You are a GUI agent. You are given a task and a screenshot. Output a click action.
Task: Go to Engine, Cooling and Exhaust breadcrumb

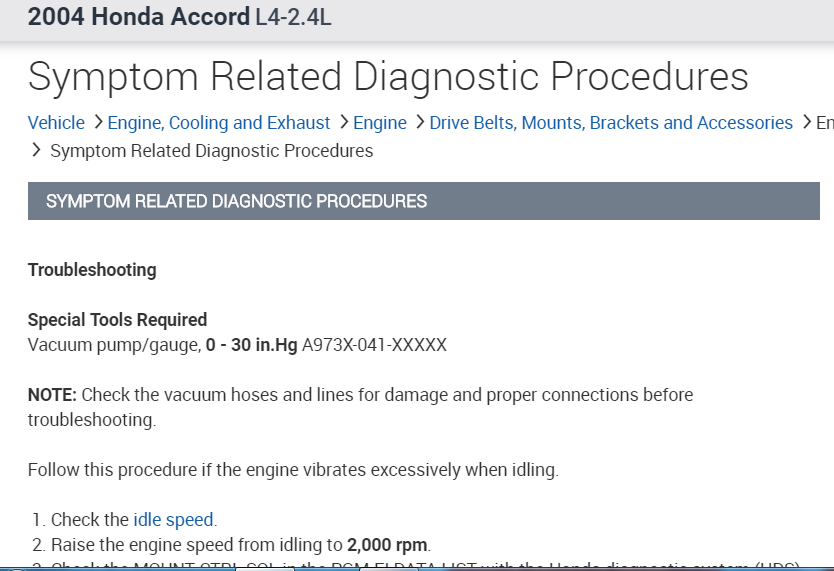tap(218, 123)
